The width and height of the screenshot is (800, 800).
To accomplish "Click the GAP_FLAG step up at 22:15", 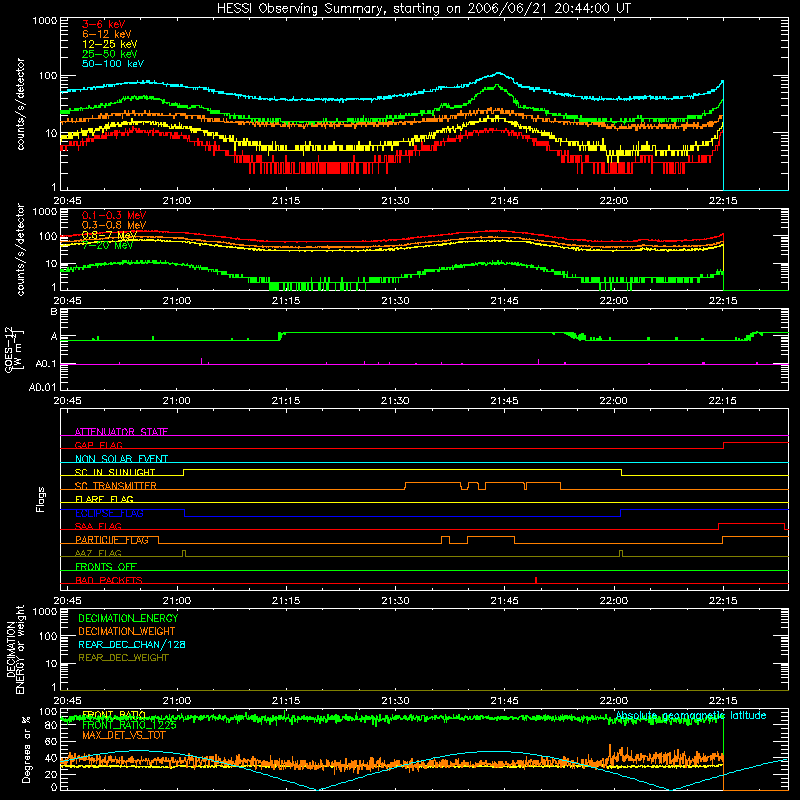I will coord(723,445).
